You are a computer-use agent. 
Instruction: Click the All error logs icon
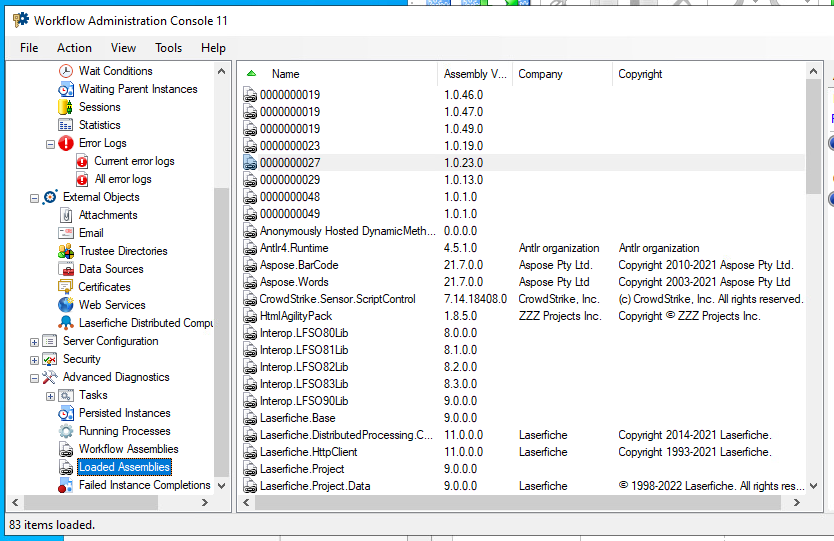pyautogui.click(x=82, y=179)
